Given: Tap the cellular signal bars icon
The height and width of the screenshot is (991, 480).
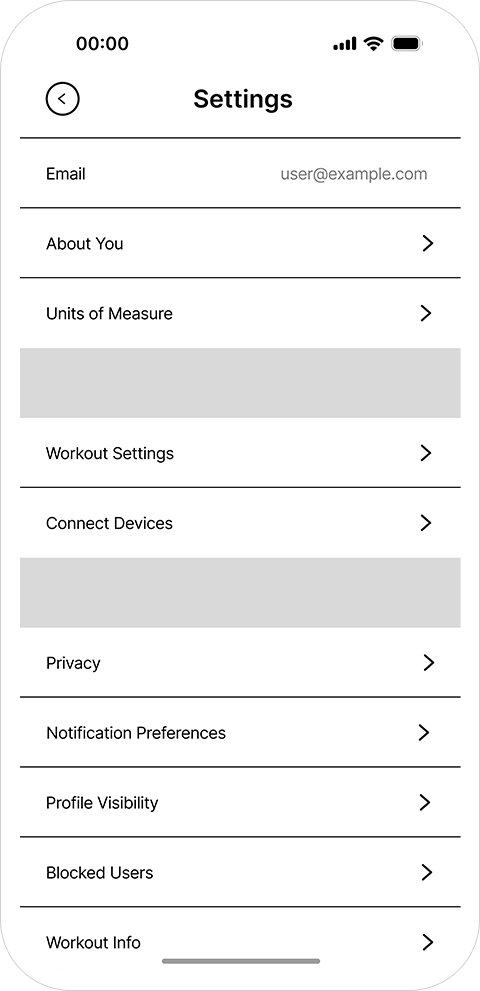Looking at the screenshot, I should (345, 44).
